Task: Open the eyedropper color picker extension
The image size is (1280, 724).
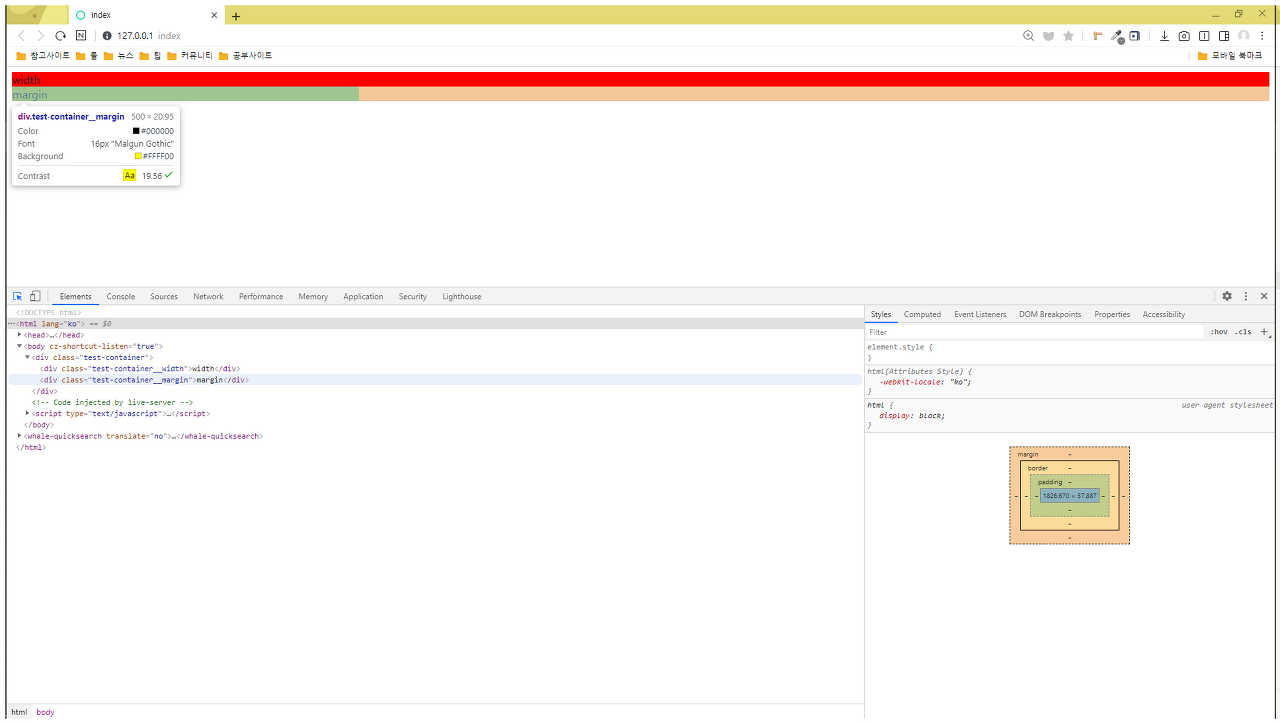Action: (1116, 36)
